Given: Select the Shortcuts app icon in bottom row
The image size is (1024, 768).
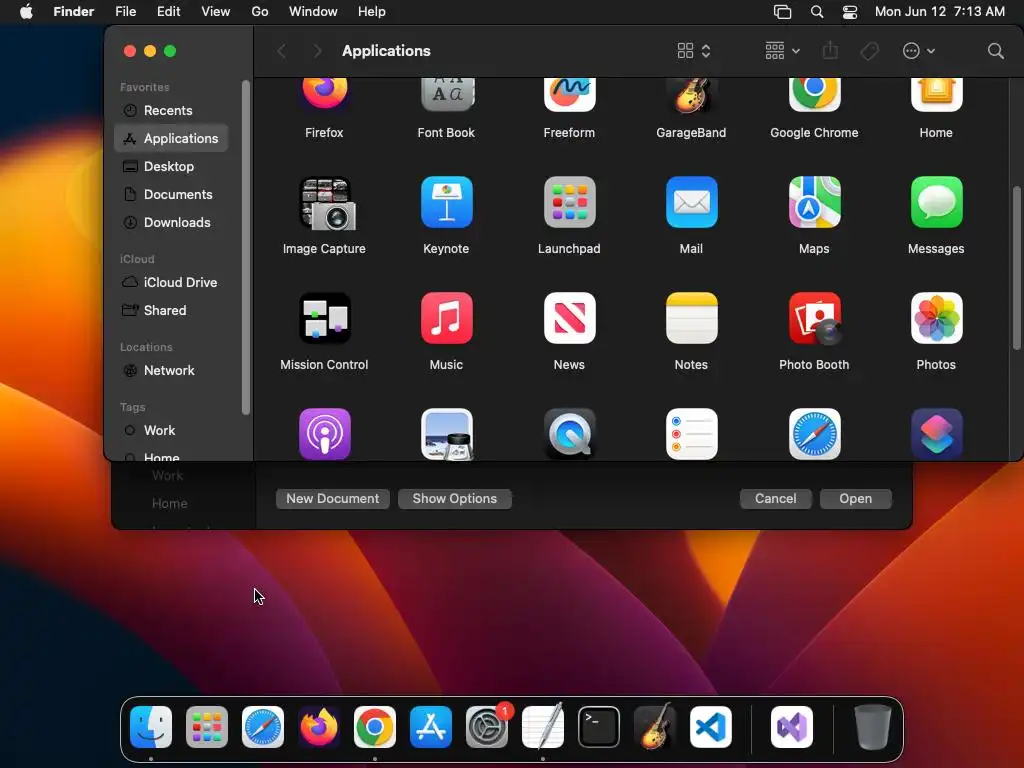Looking at the screenshot, I should 936,434.
